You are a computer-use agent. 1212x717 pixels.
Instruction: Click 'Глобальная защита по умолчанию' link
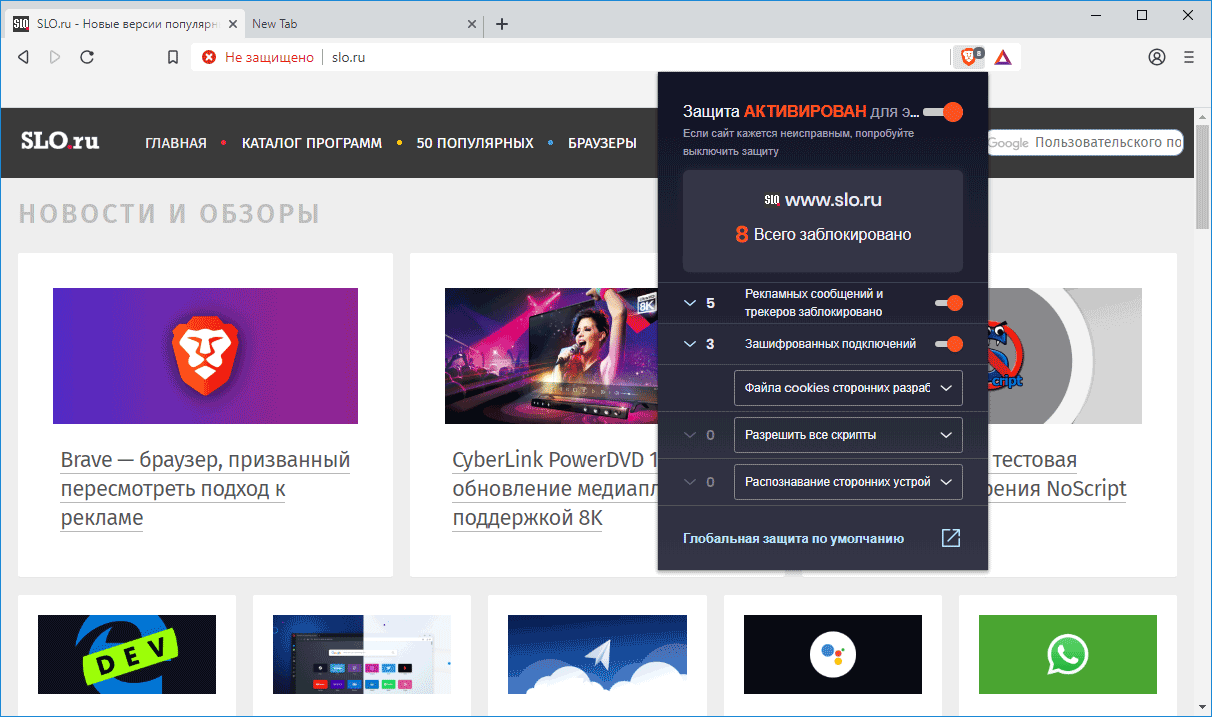pos(793,538)
